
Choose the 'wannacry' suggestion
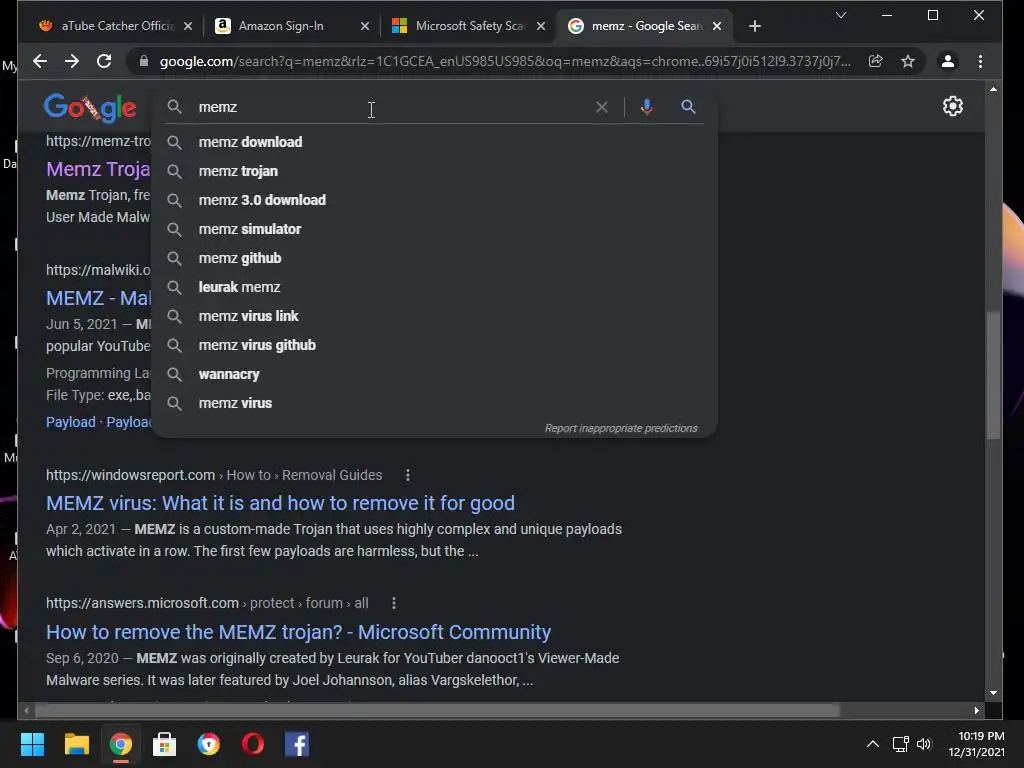tap(434, 374)
